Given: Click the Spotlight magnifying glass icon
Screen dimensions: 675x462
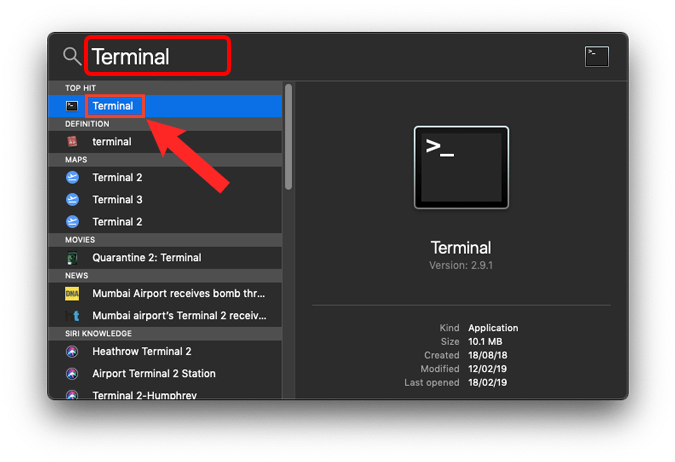Looking at the screenshot, I should (72, 56).
